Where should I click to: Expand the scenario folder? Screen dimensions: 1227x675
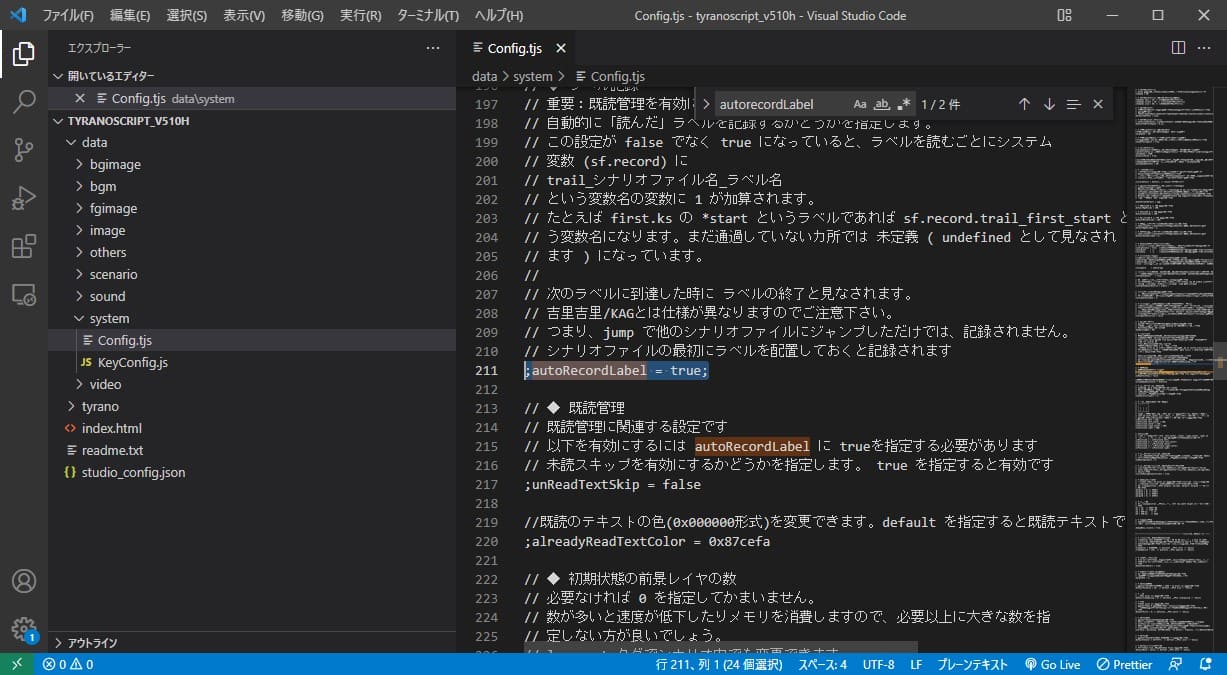(113, 274)
